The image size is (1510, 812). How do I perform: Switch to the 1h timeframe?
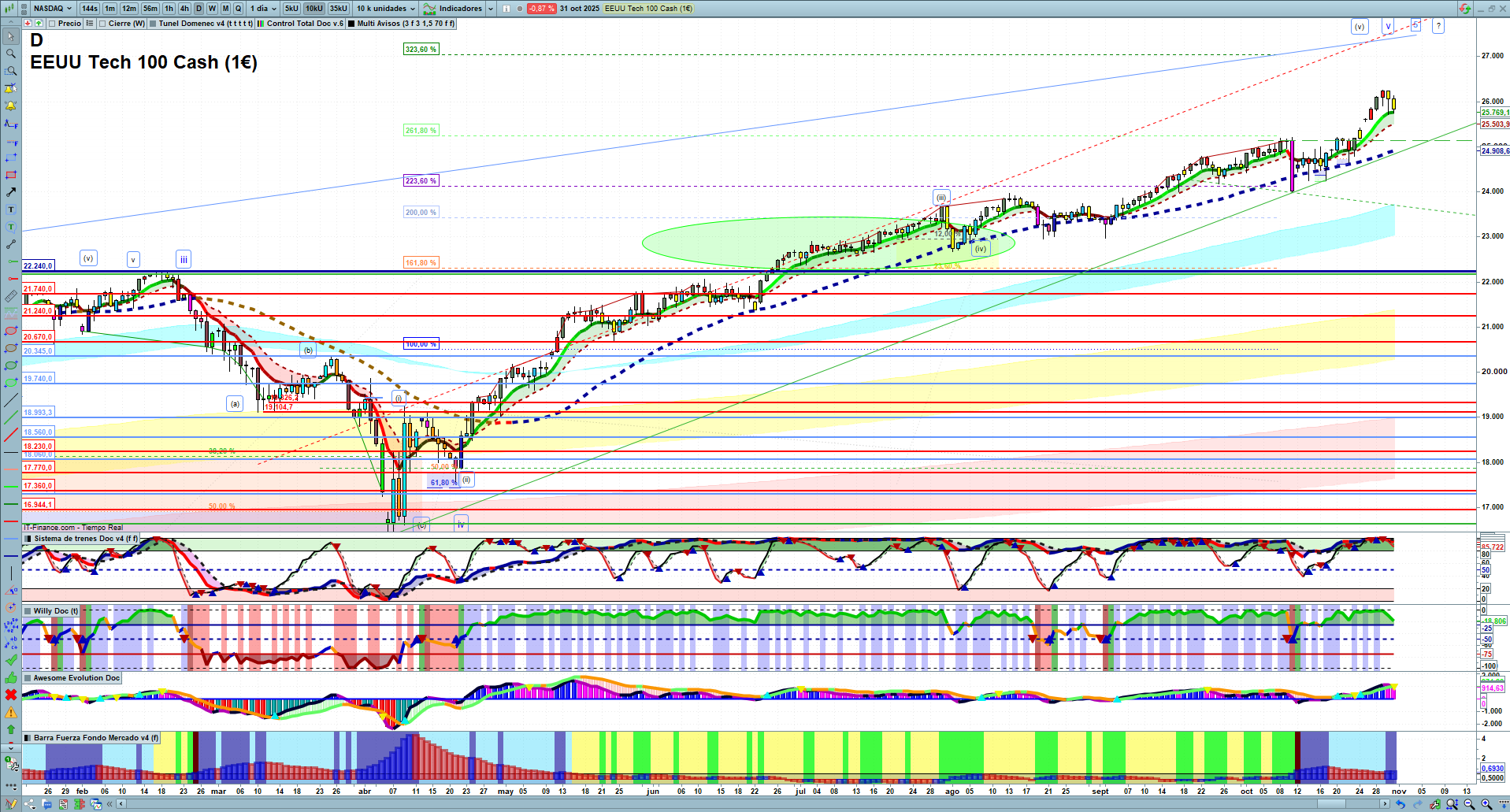(x=169, y=9)
